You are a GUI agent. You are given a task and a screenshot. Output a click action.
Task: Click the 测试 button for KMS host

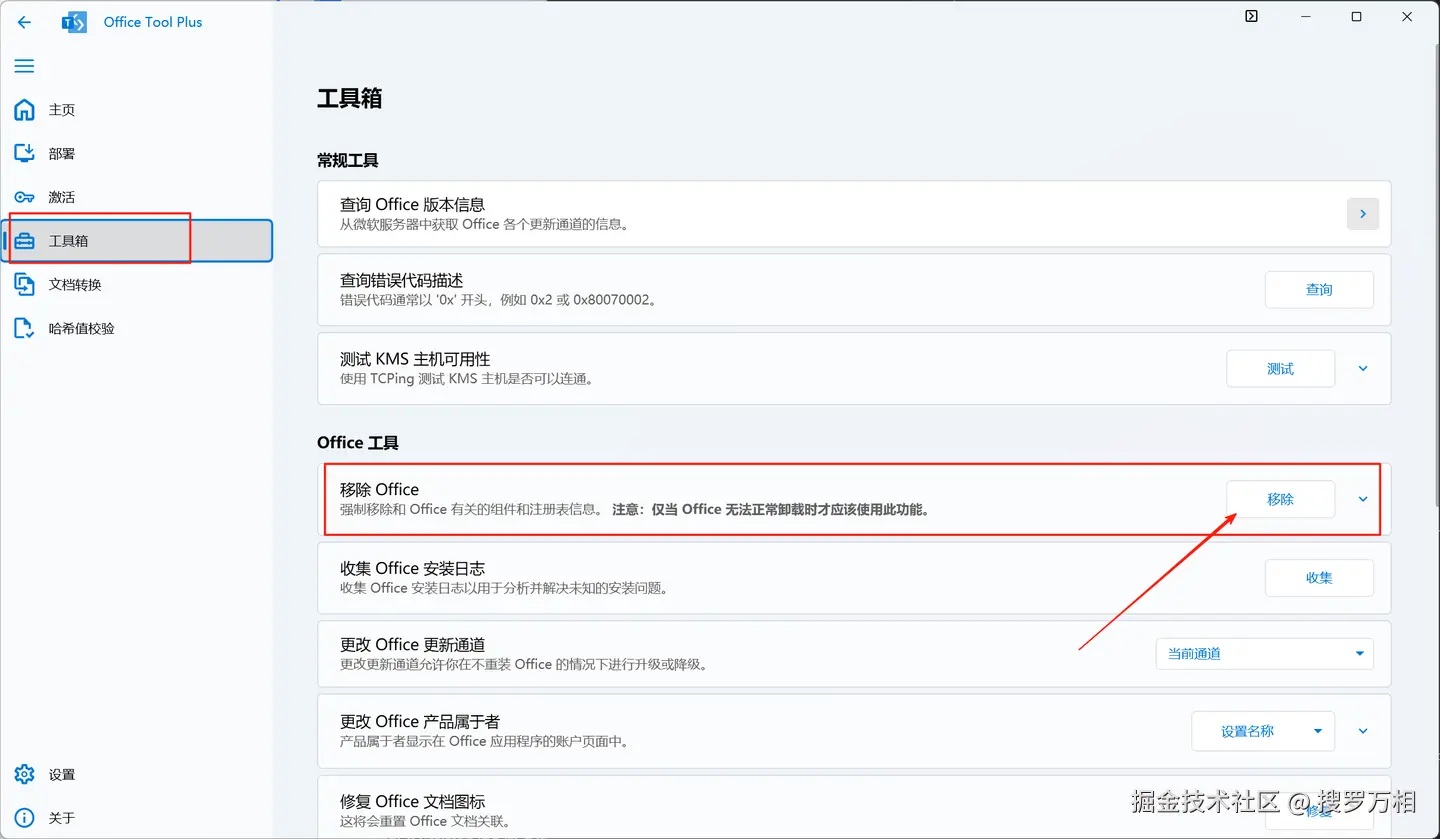[x=1280, y=368]
